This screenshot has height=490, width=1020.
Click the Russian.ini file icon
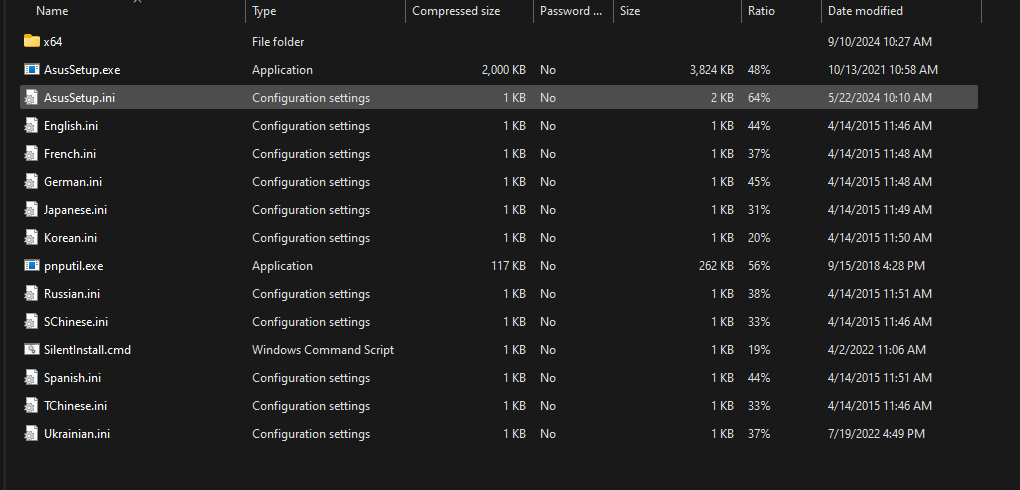coord(31,293)
